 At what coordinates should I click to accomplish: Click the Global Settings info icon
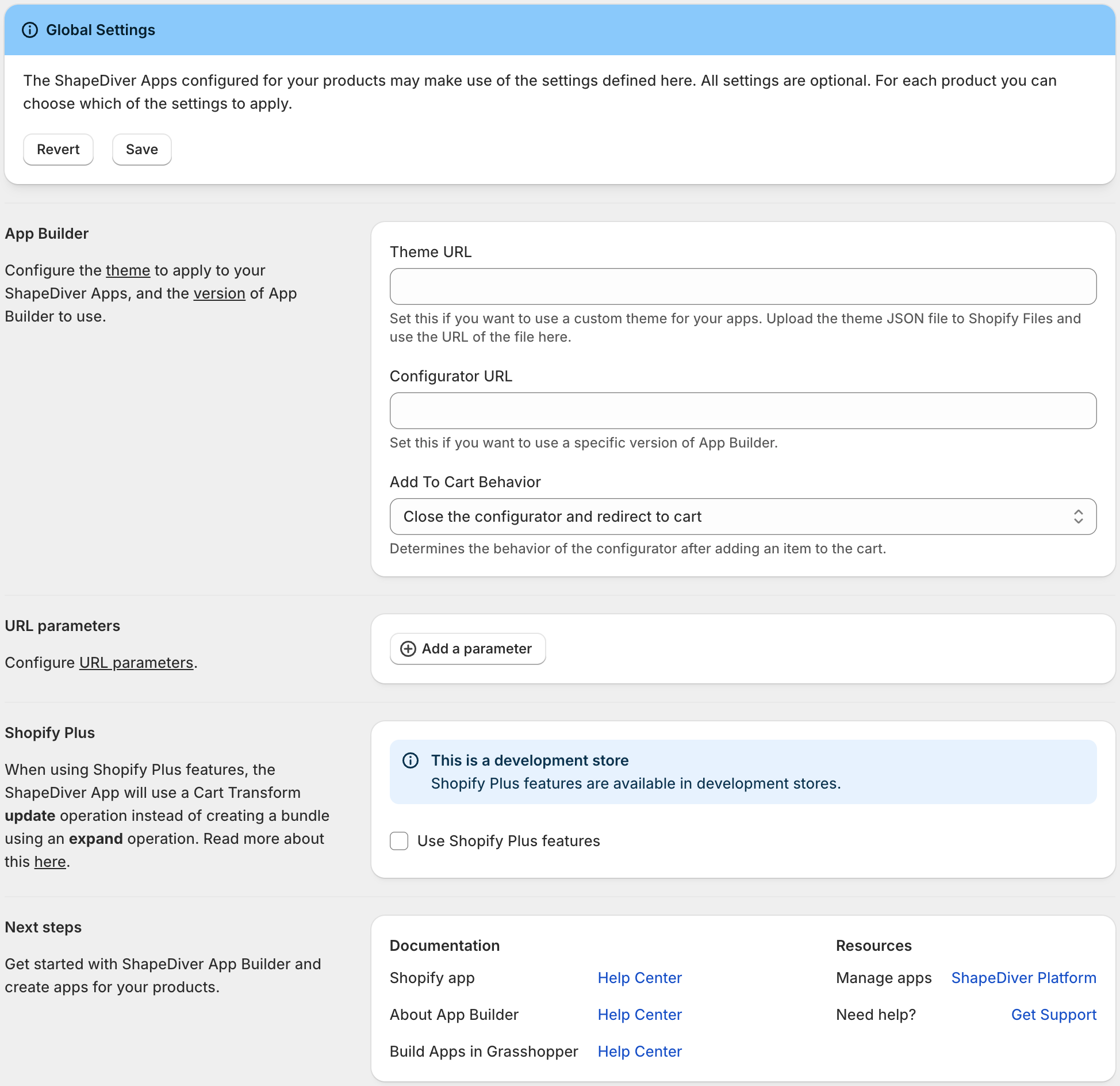pos(30,30)
